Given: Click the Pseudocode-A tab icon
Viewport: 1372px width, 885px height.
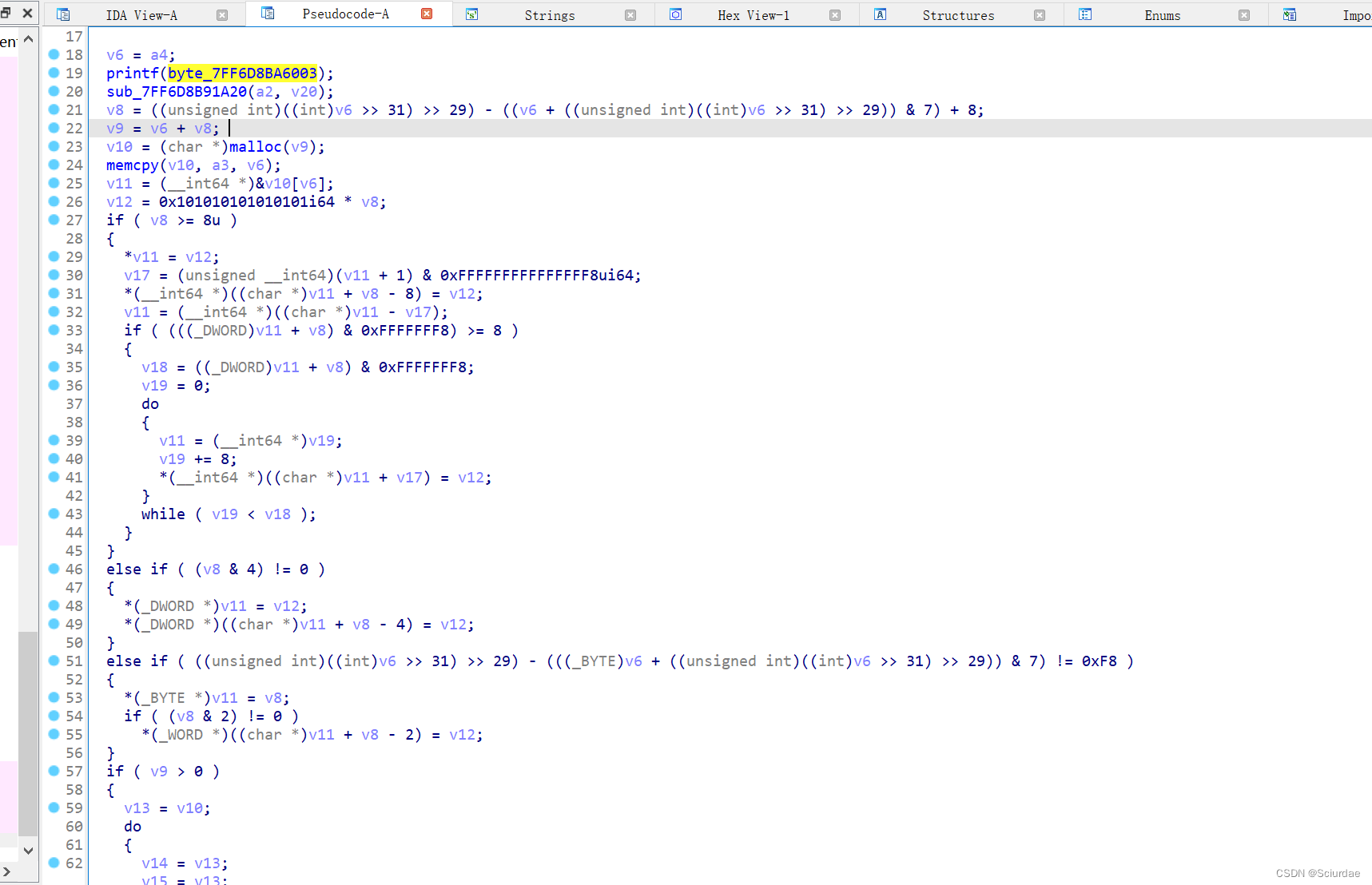Looking at the screenshot, I should click(268, 14).
